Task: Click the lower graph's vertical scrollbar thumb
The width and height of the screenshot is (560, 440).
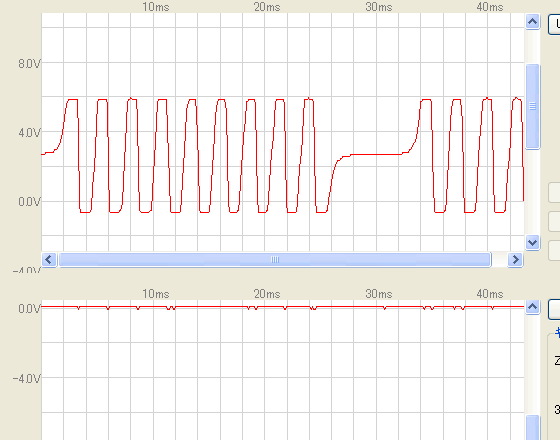Action: [532, 428]
